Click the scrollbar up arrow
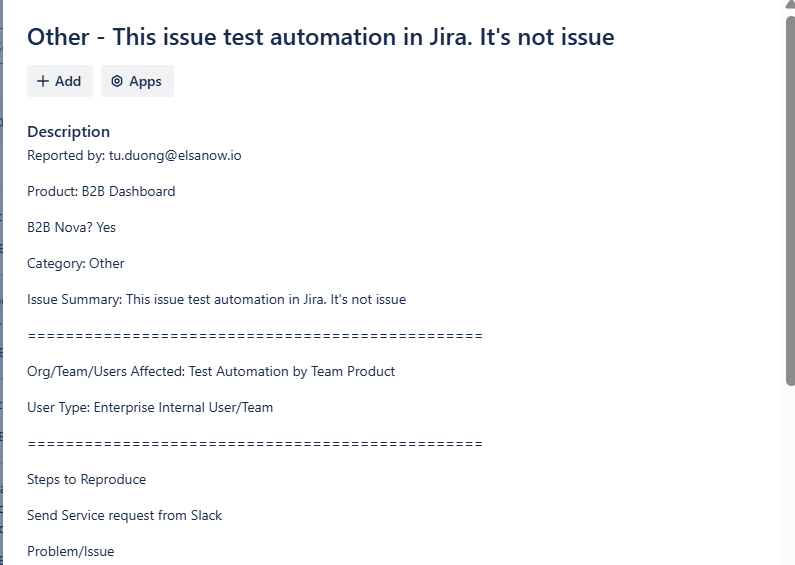795x565 pixels. (x=790, y=5)
